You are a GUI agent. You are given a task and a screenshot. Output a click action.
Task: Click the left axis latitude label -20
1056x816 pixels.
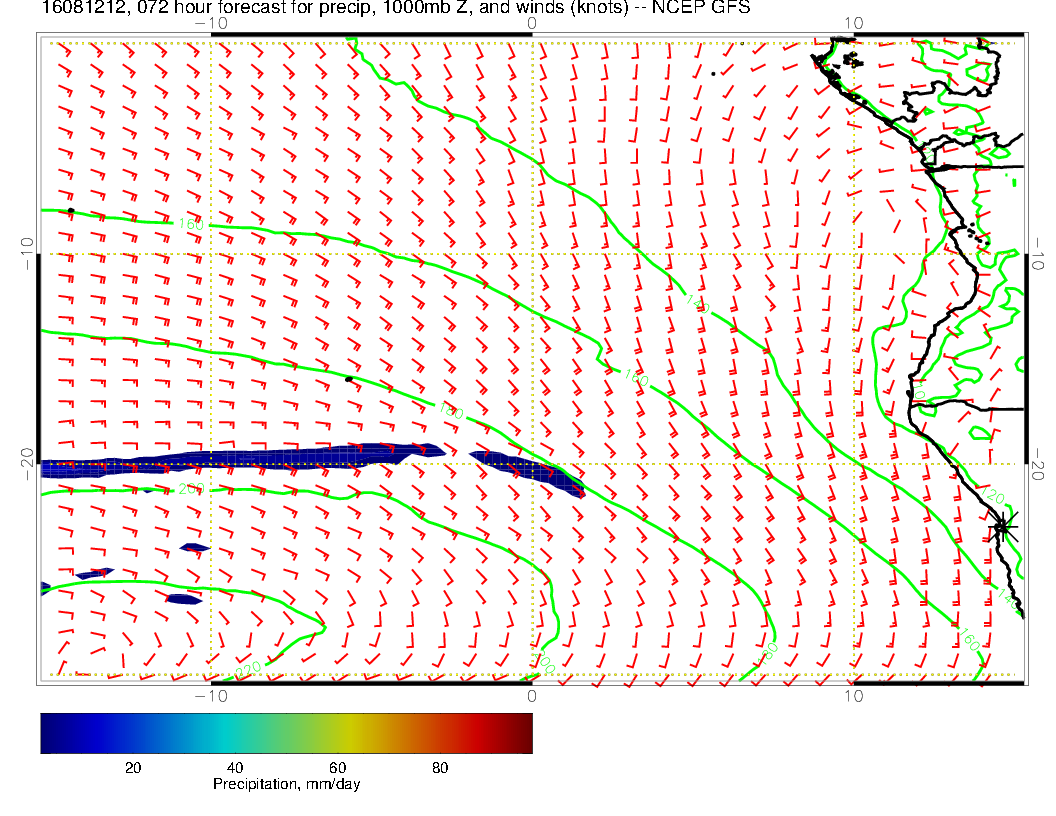pyautogui.click(x=27, y=464)
